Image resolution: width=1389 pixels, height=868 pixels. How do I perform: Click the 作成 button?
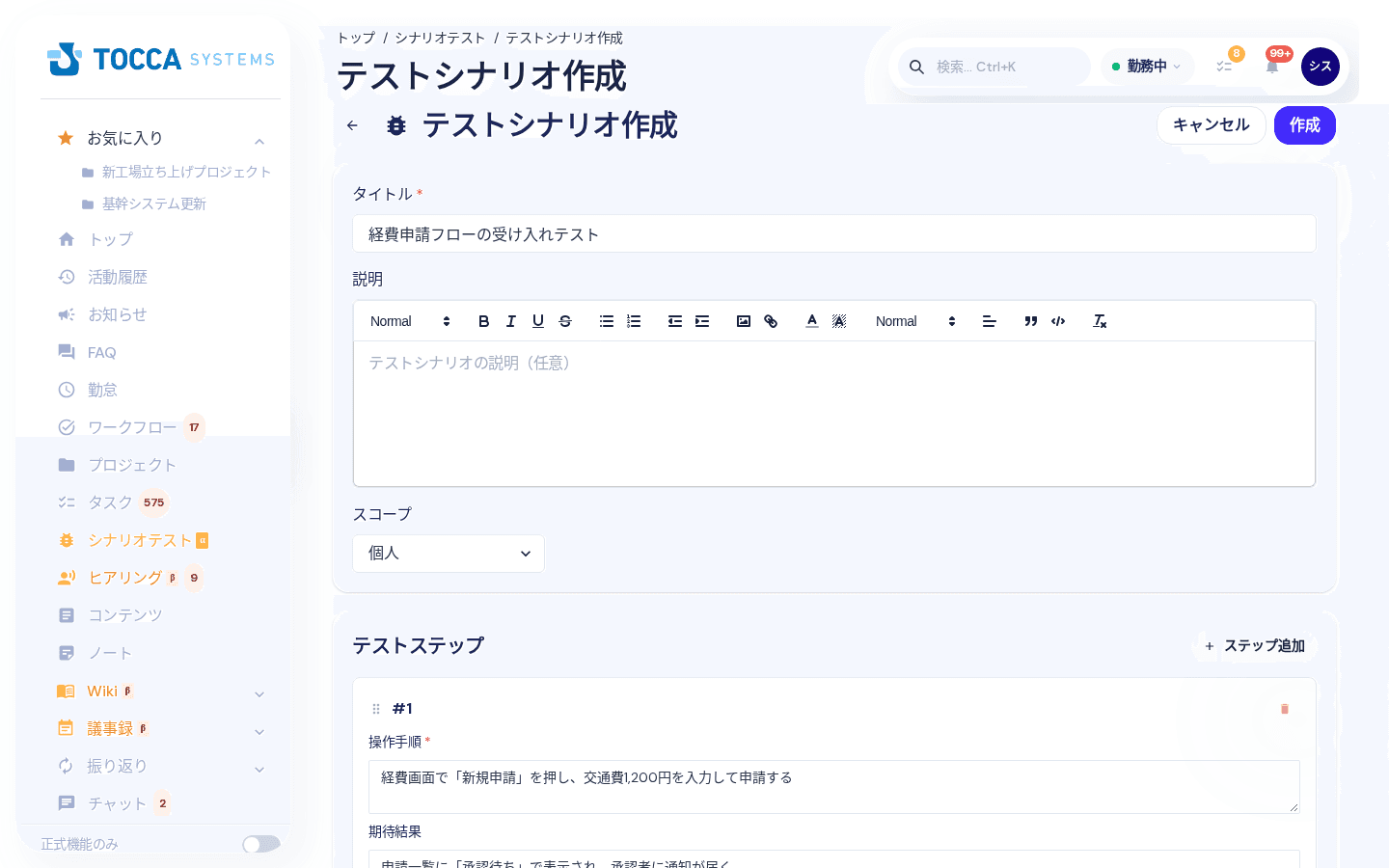click(1304, 125)
